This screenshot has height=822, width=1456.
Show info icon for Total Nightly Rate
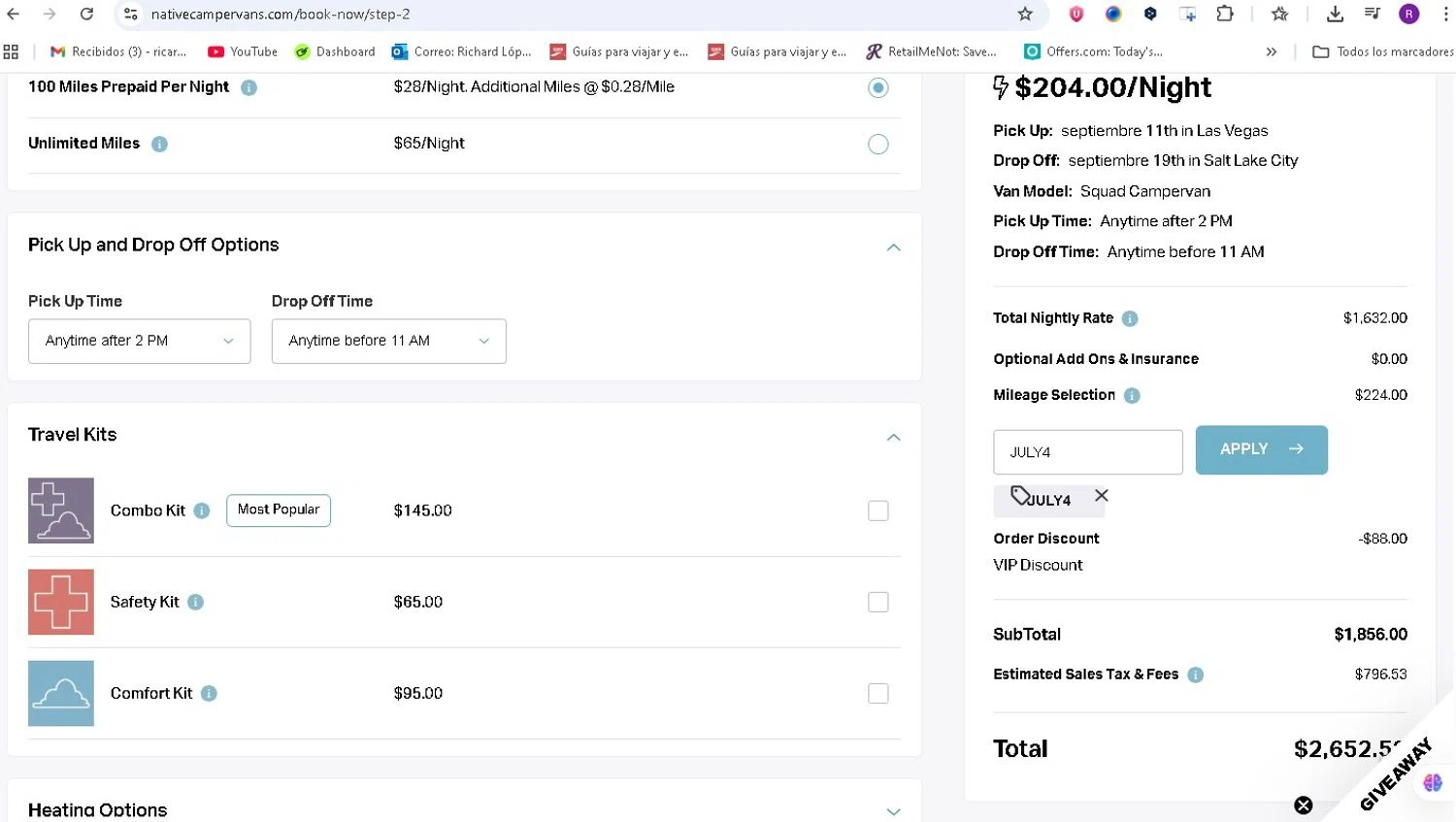point(1130,318)
